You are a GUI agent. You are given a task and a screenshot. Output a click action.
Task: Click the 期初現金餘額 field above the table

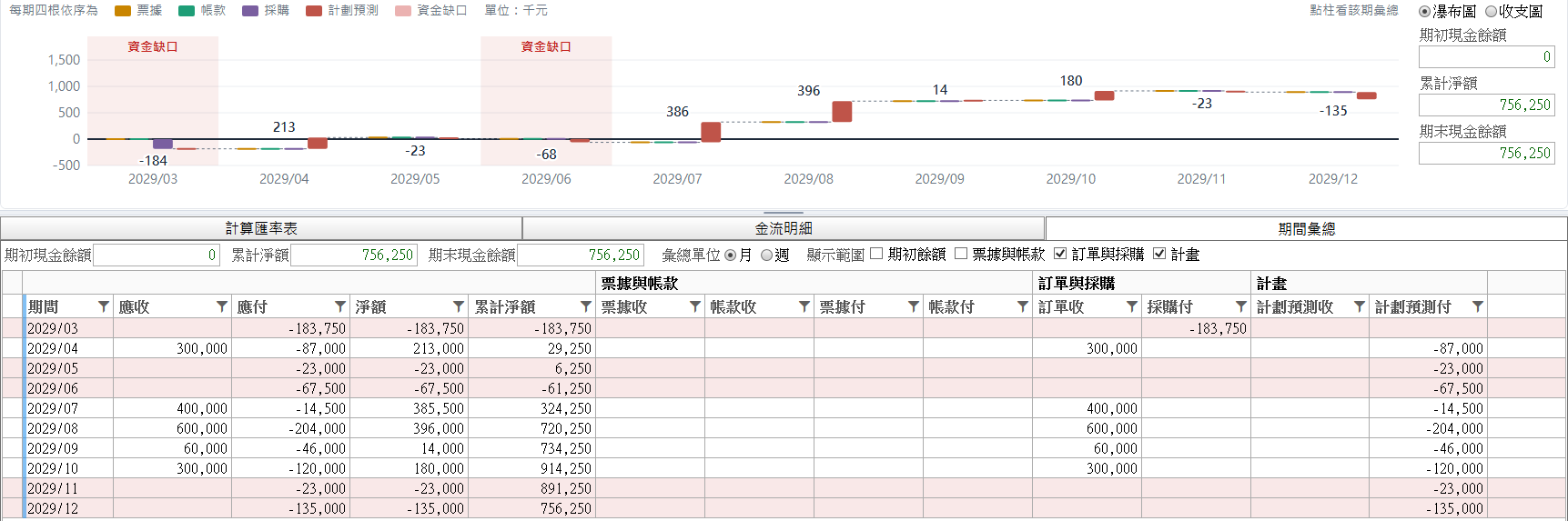(x=156, y=255)
